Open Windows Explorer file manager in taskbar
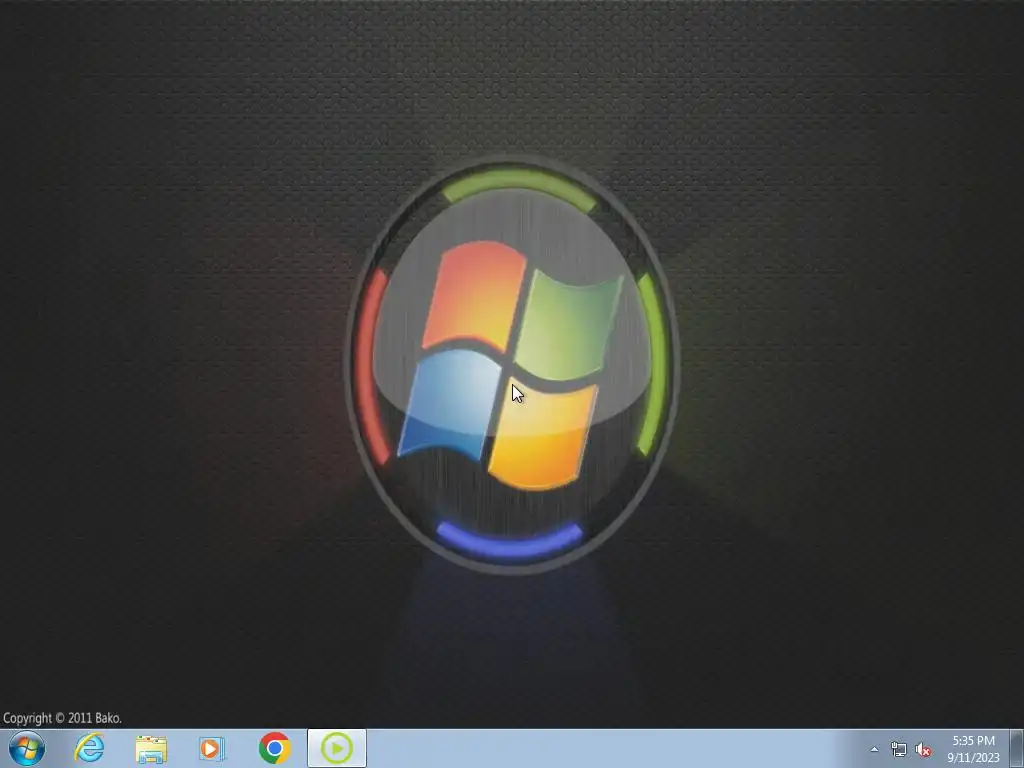Image resolution: width=1024 pixels, height=768 pixels. [x=151, y=748]
